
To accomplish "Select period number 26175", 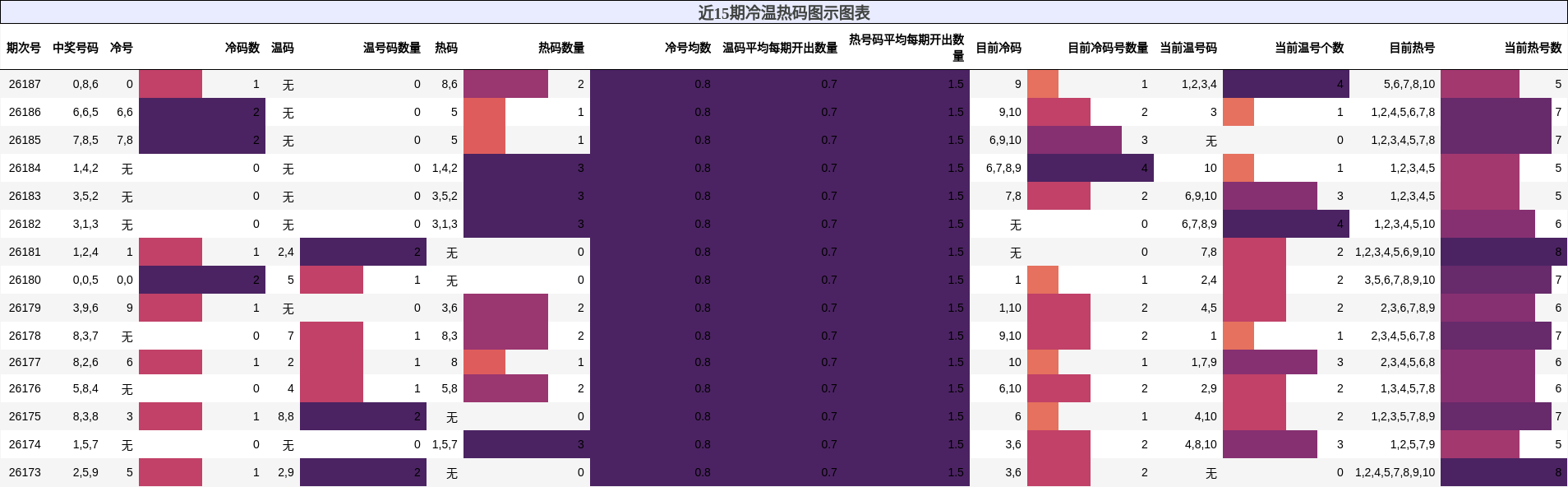I will (x=25, y=416).
